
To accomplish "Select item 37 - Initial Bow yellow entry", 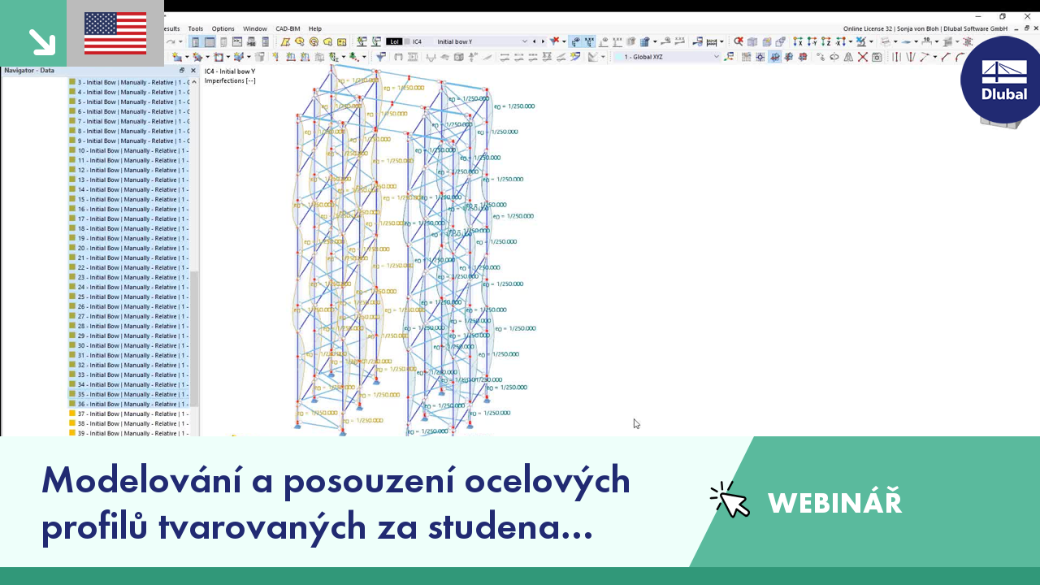I will (129, 414).
